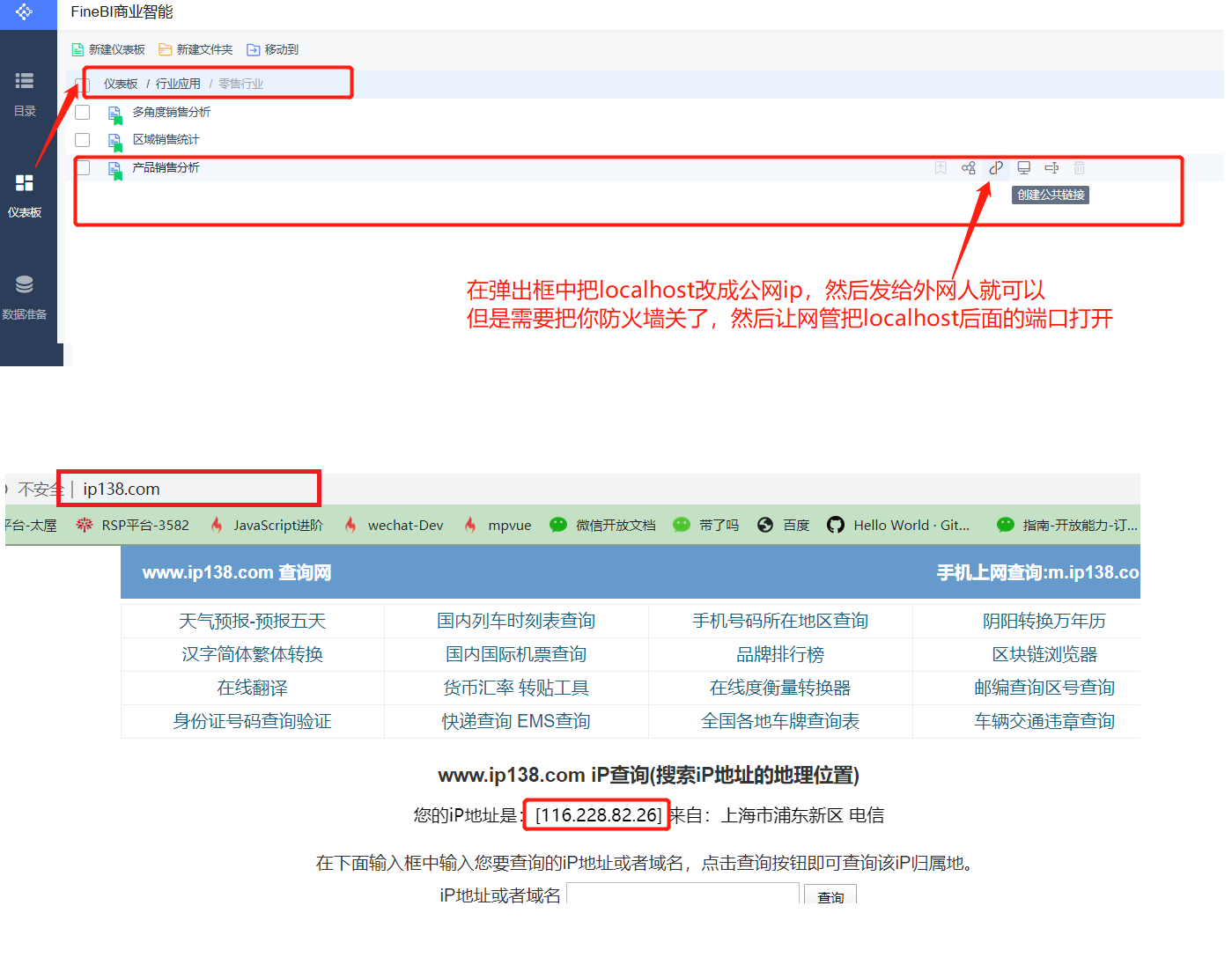
Task: Click the 阴阳转换万年历 link
Action: click(1044, 621)
